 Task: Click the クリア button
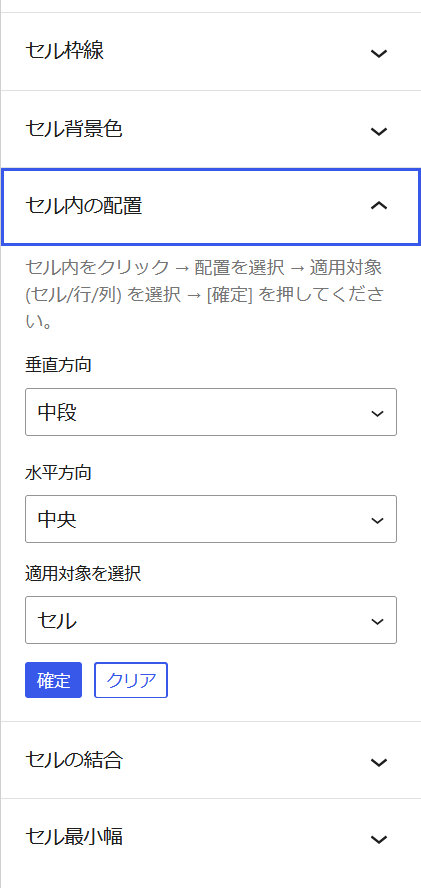tap(131, 680)
